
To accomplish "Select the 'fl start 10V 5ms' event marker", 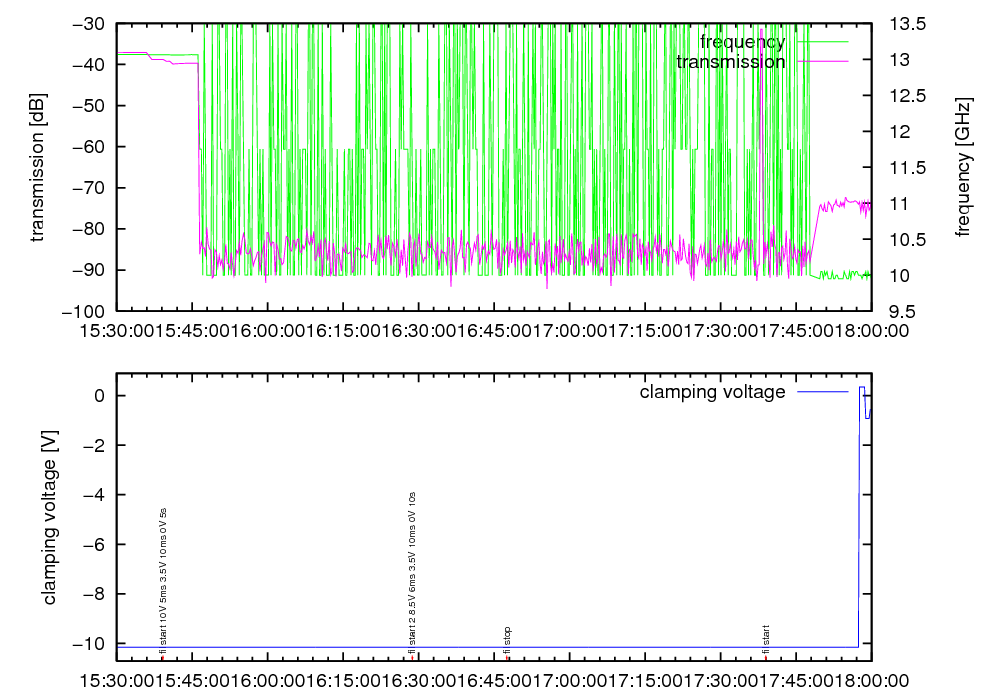I will (x=162, y=580).
